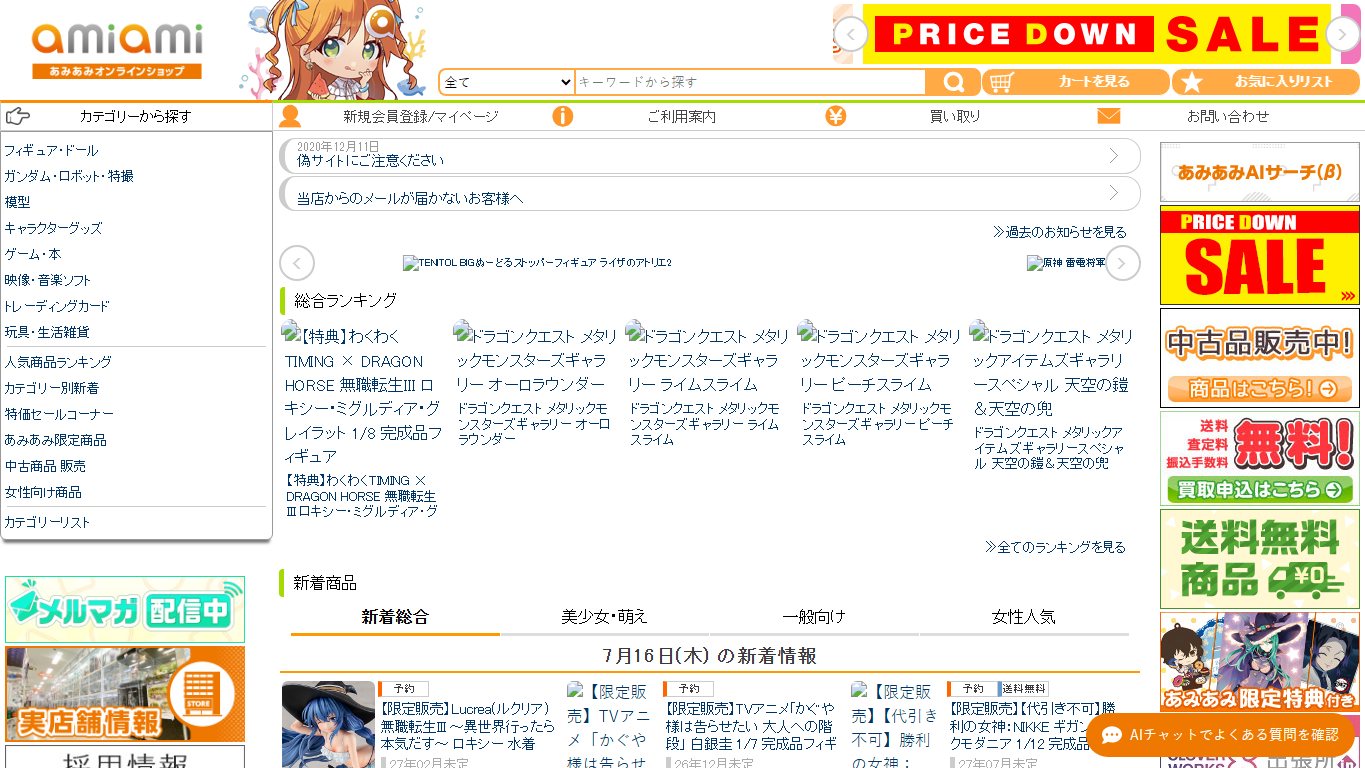This screenshot has width=1365, height=768.
Task: Open 女性向け商品 link
Action: point(43,492)
